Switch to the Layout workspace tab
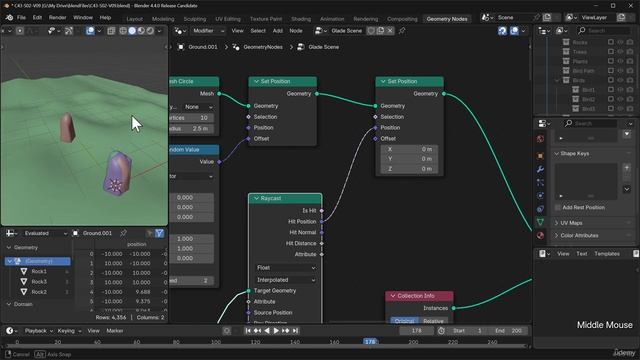 tap(134, 19)
